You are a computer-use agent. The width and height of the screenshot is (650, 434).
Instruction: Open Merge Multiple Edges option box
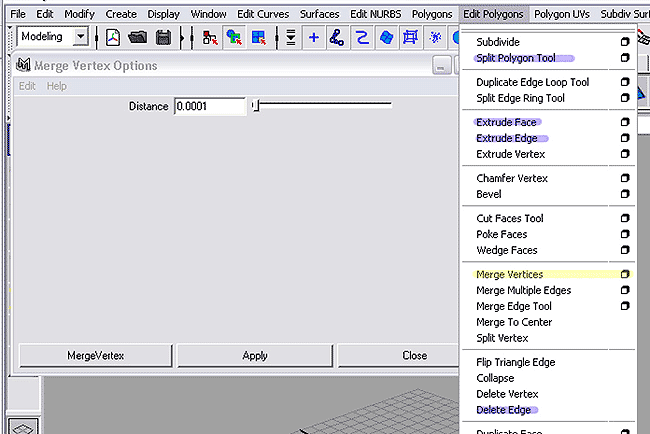coord(625,290)
